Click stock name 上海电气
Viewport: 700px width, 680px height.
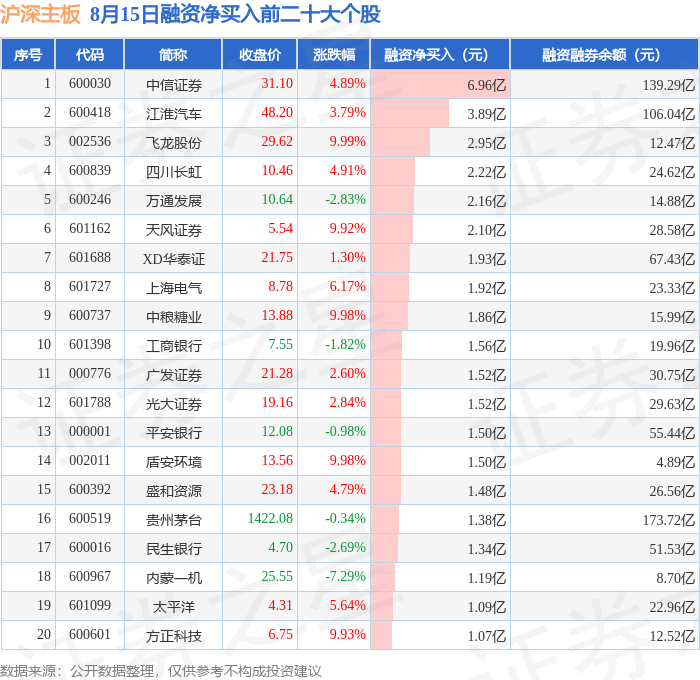coord(174,288)
